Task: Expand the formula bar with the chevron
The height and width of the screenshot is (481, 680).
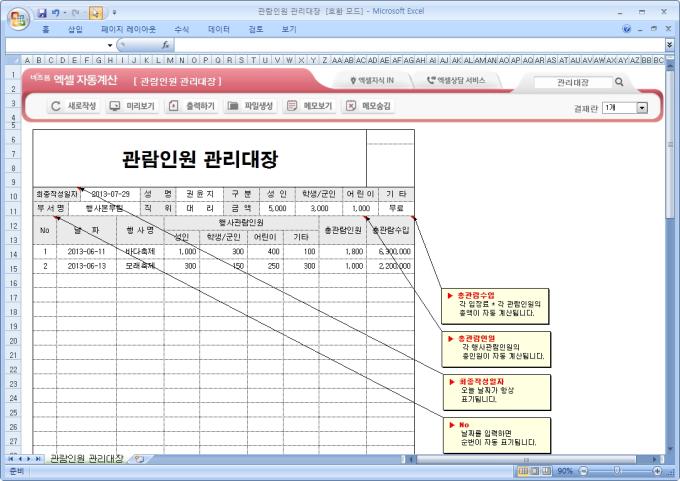Action: (670, 45)
